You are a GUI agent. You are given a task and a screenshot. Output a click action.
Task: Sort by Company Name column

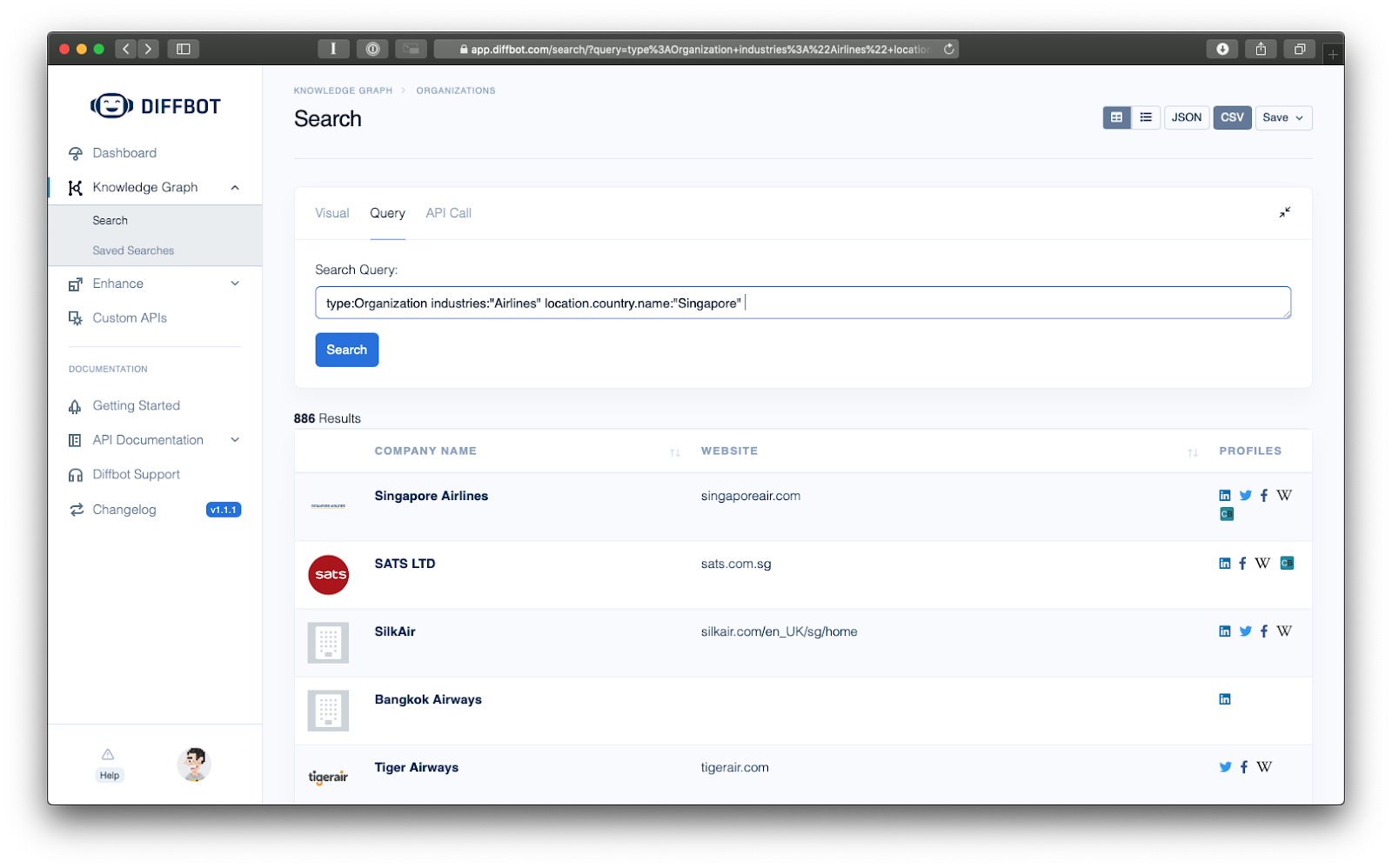675,452
